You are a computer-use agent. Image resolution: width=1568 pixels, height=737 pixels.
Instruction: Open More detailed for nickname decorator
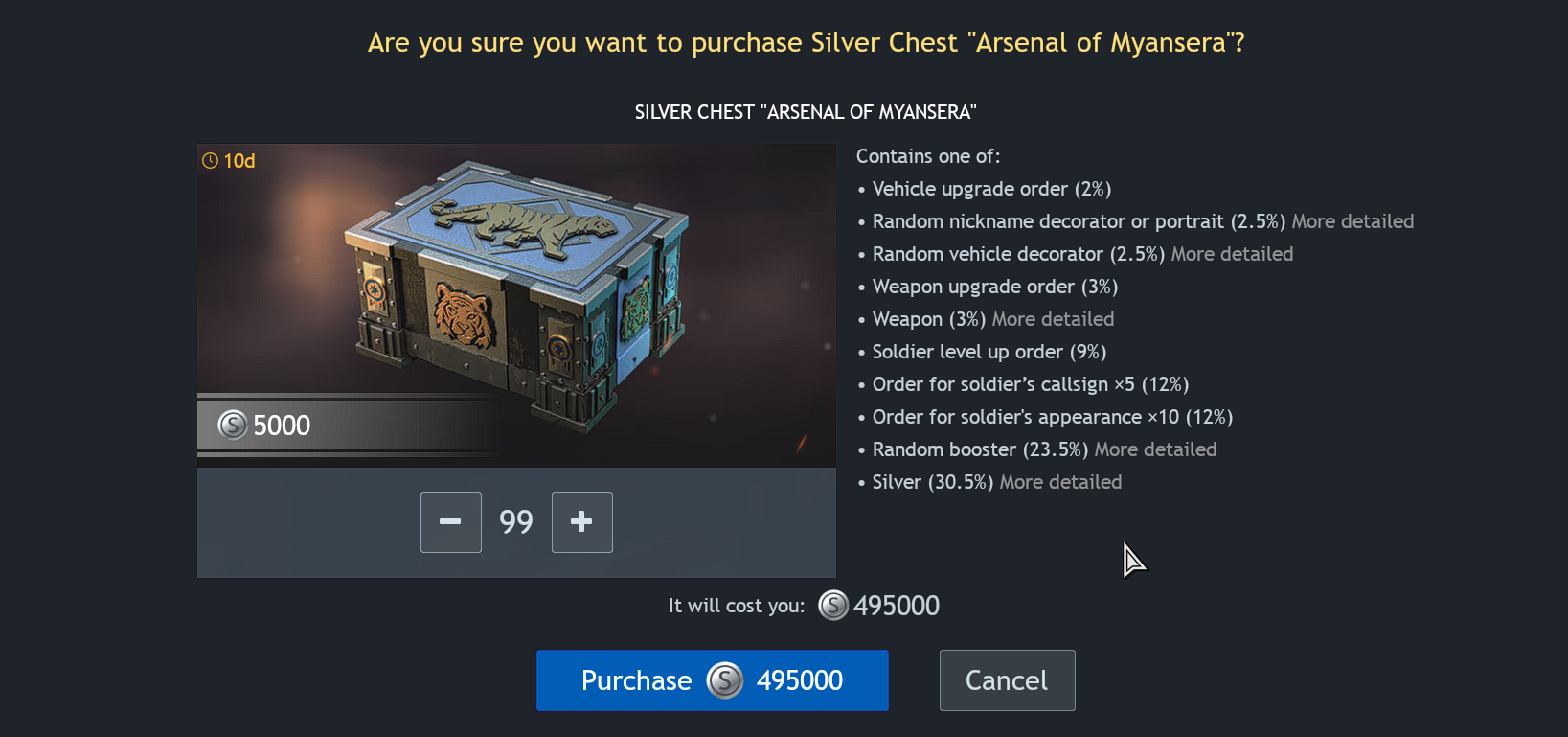[1352, 221]
